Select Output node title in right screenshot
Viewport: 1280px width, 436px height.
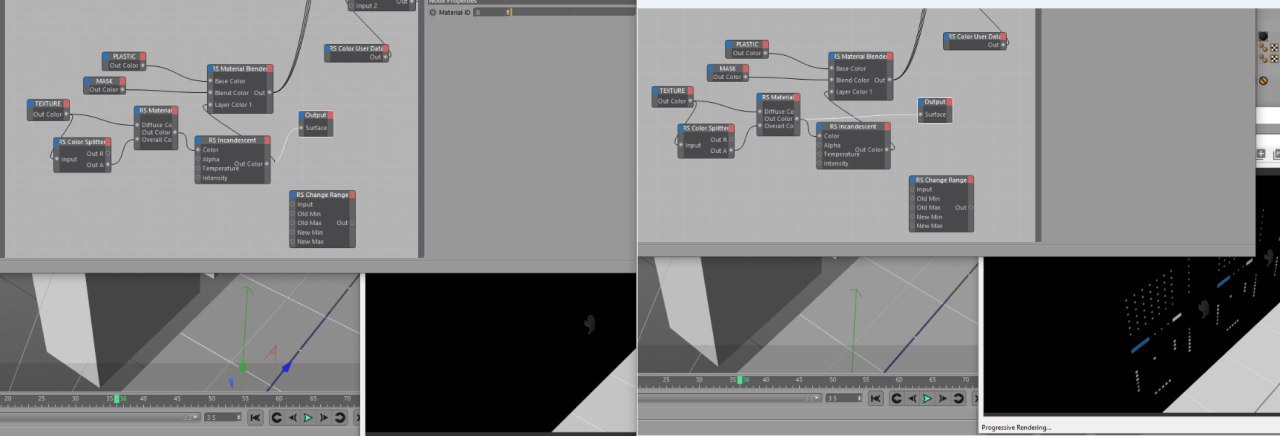(934, 101)
